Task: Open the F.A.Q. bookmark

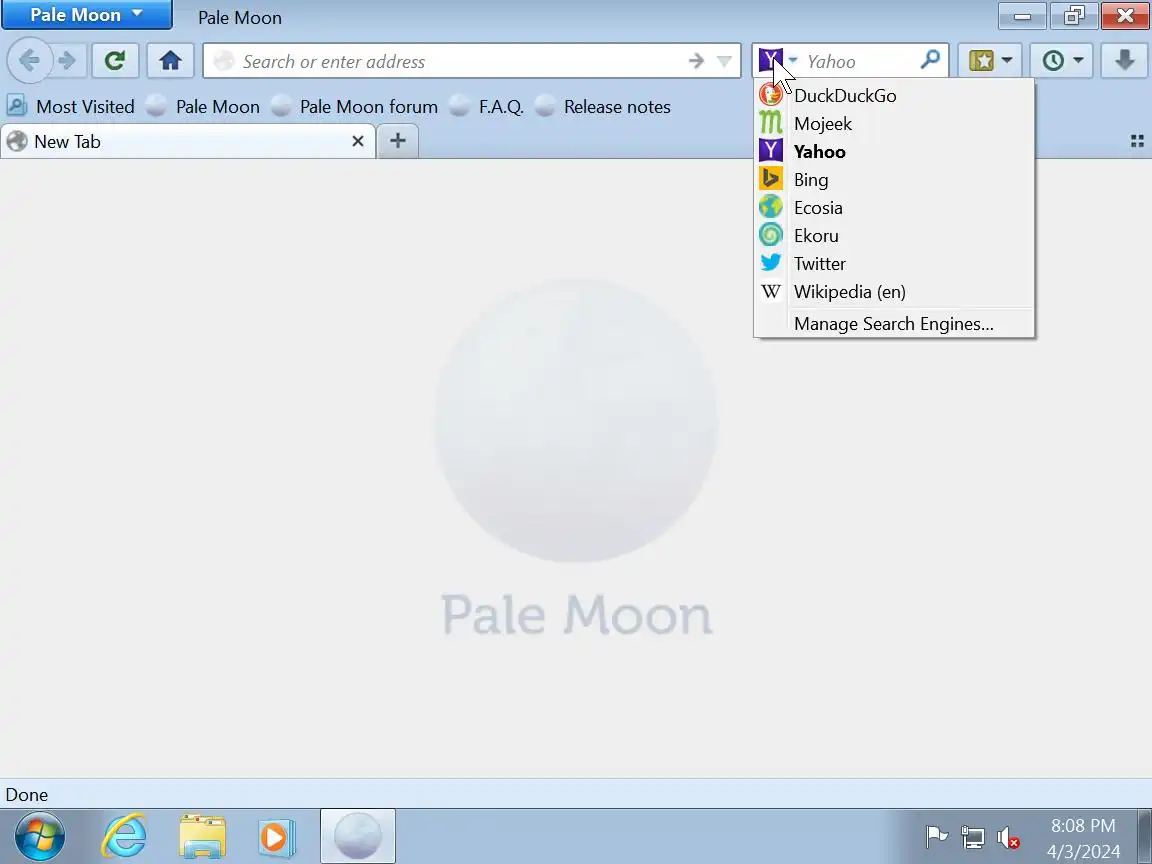Action: coord(487,107)
